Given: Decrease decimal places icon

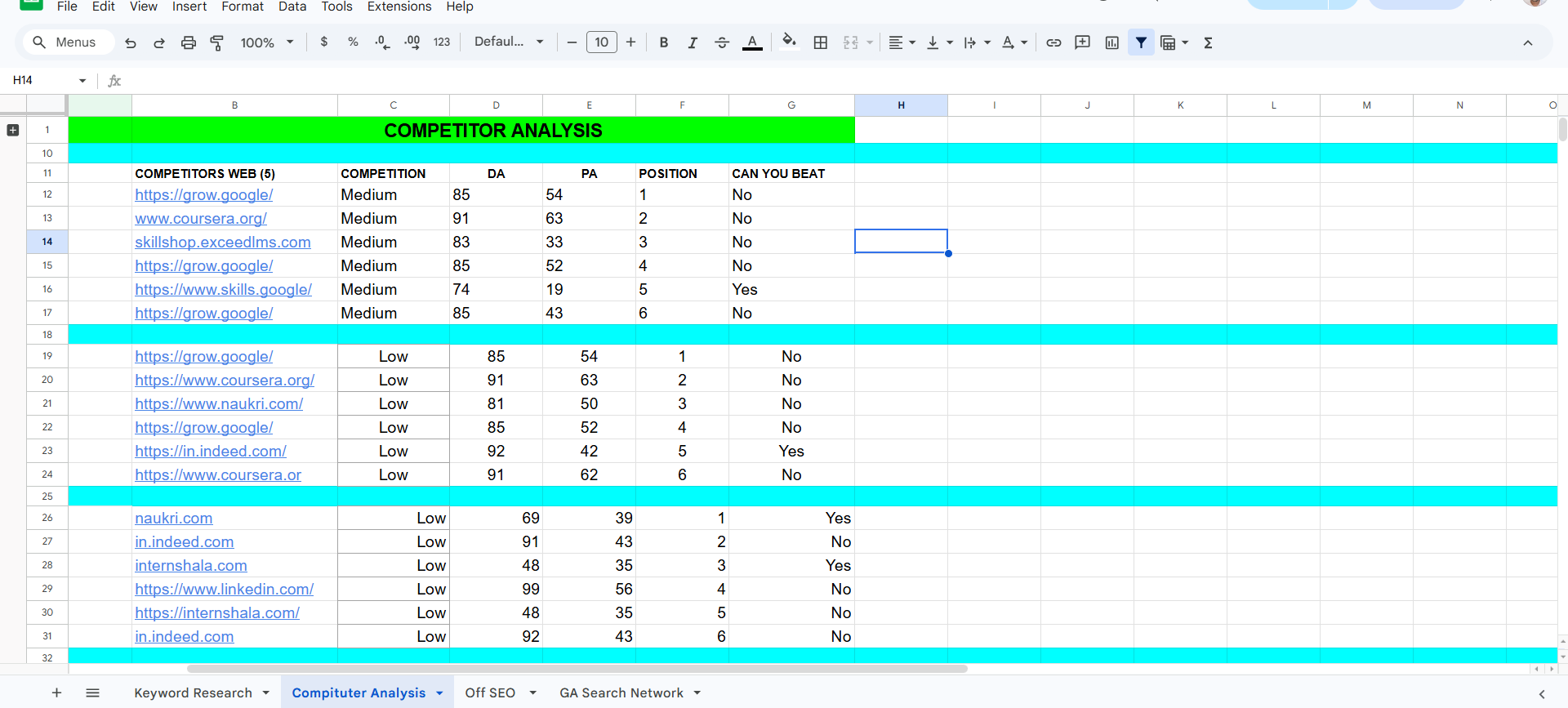Looking at the screenshot, I should coord(382,42).
